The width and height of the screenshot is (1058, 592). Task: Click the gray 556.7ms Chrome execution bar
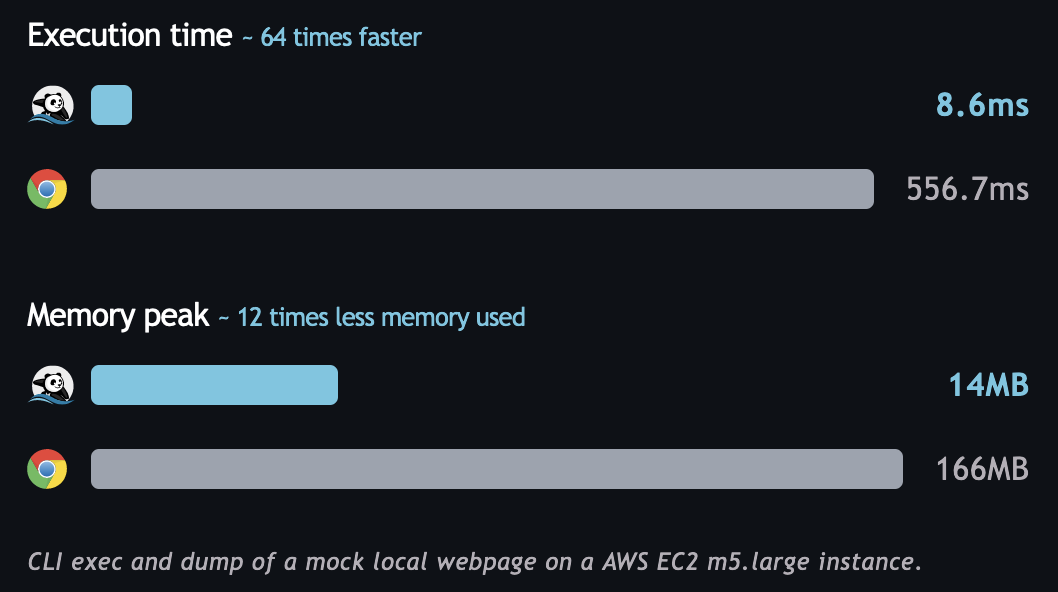pyautogui.click(x=482, y=189)
